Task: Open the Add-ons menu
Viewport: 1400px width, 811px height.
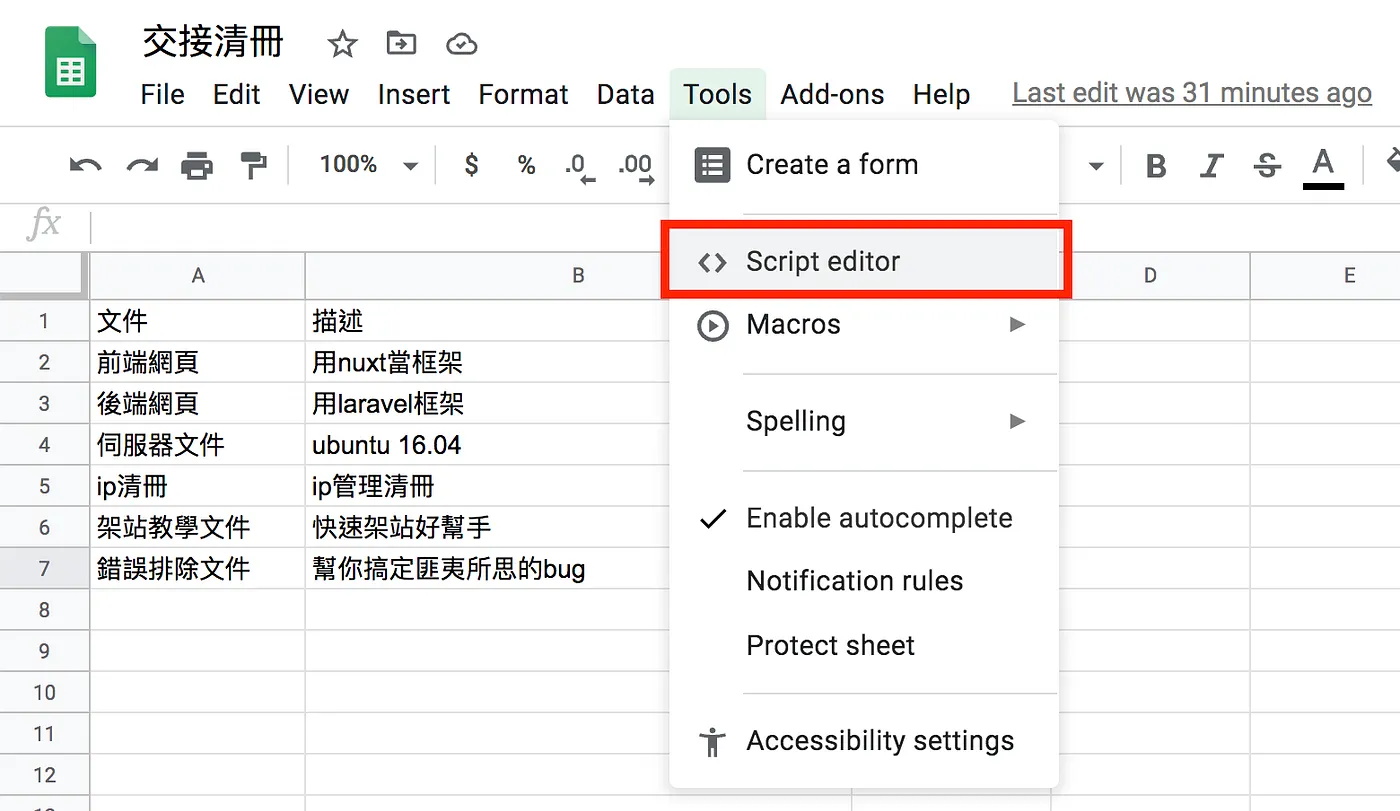Action: pos(832,94)
